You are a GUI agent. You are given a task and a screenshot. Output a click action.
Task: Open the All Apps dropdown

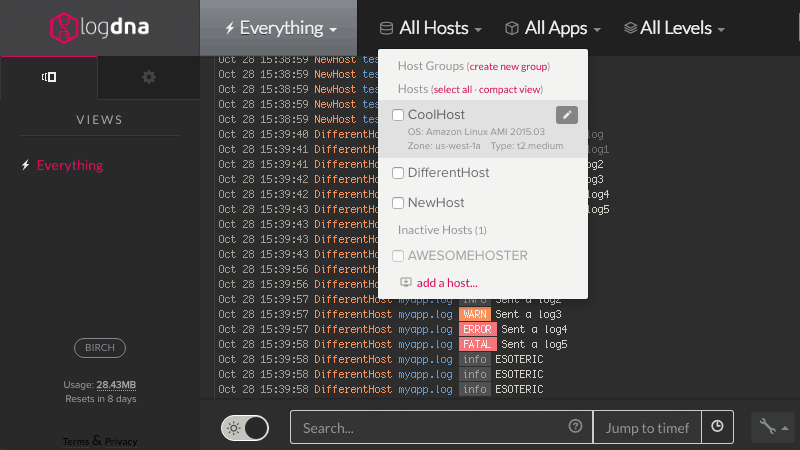[553, 29]
